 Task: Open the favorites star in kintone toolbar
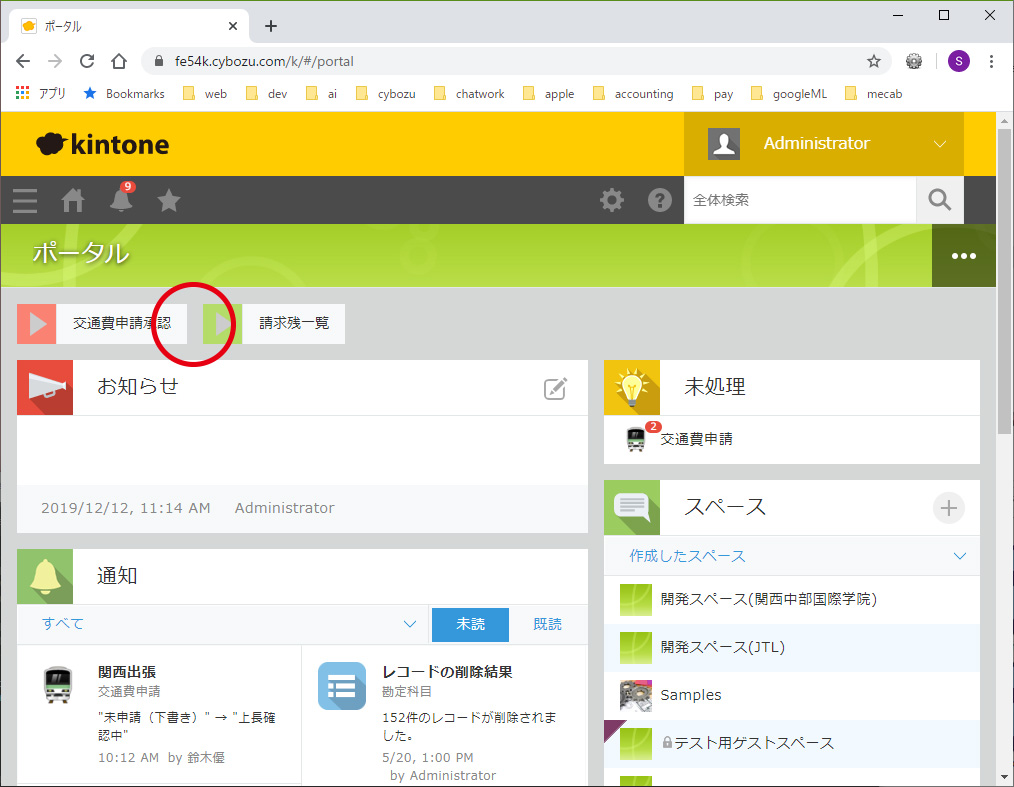tap(169, 200)
